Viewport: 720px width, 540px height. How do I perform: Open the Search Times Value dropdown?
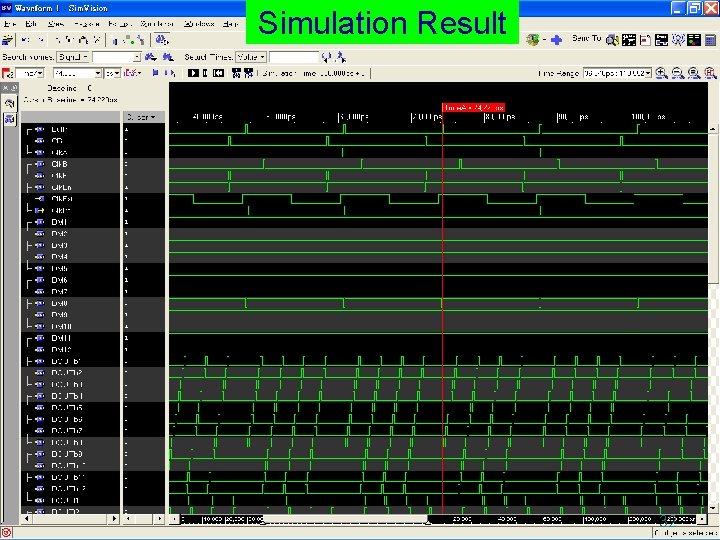(251, 57)
